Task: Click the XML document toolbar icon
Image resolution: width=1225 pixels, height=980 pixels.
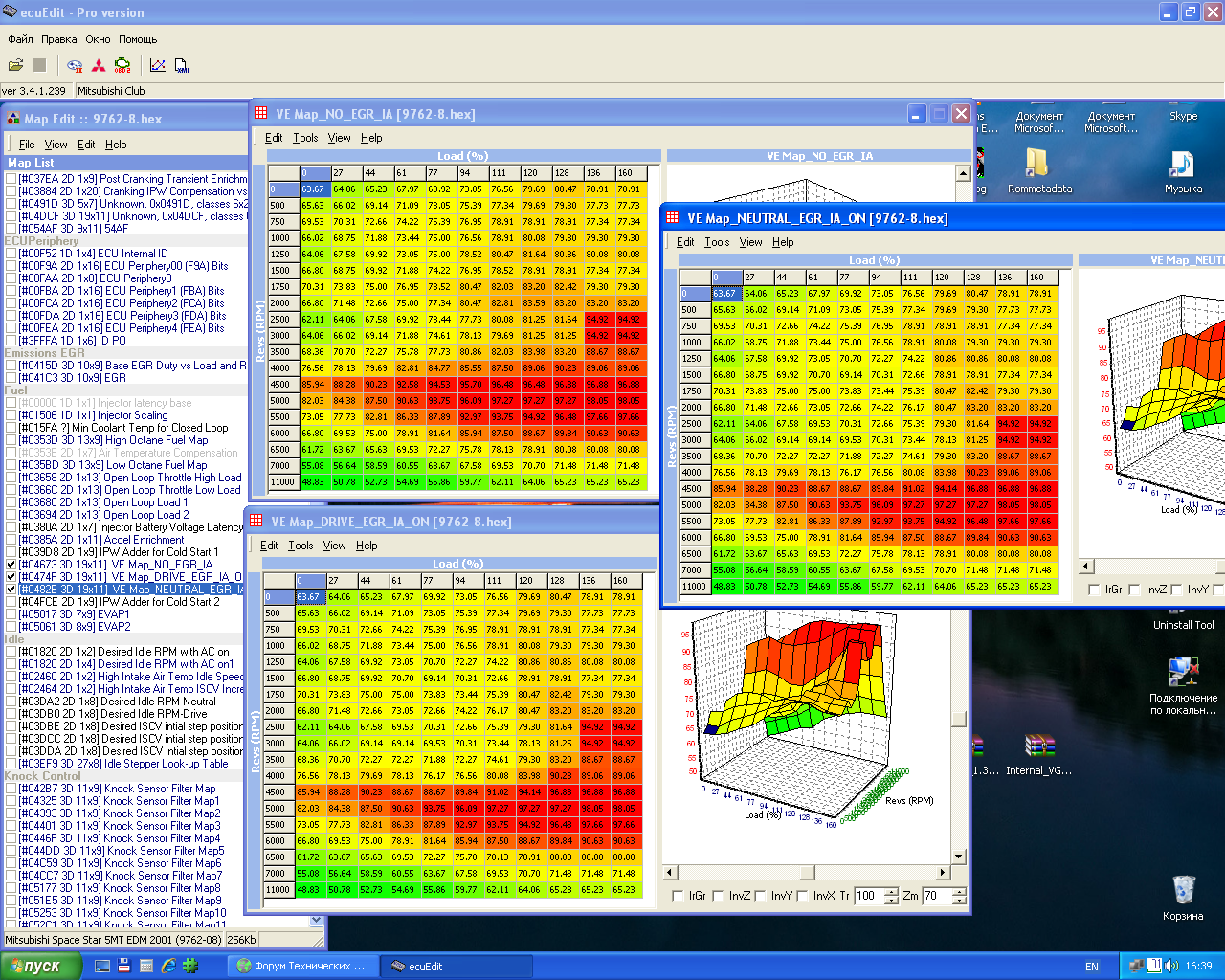Action: [182, 65]
